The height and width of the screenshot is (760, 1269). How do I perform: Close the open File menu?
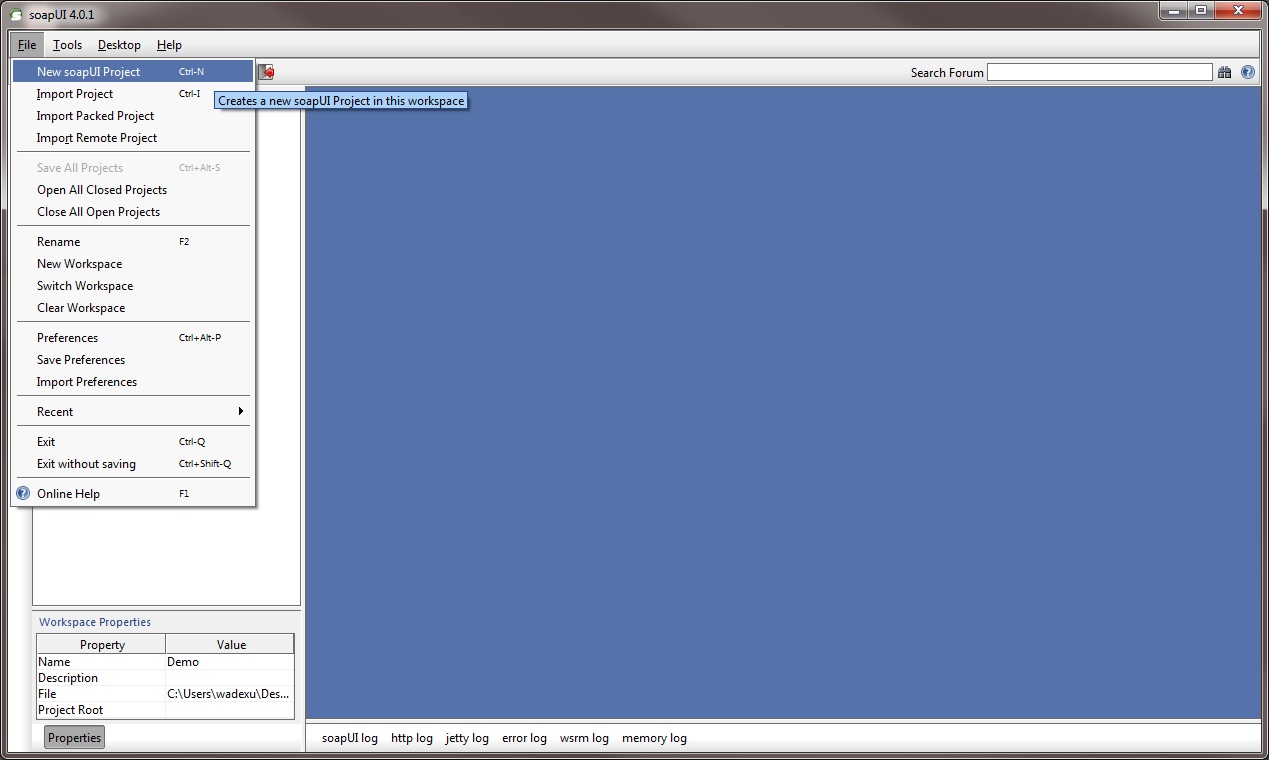26,45
